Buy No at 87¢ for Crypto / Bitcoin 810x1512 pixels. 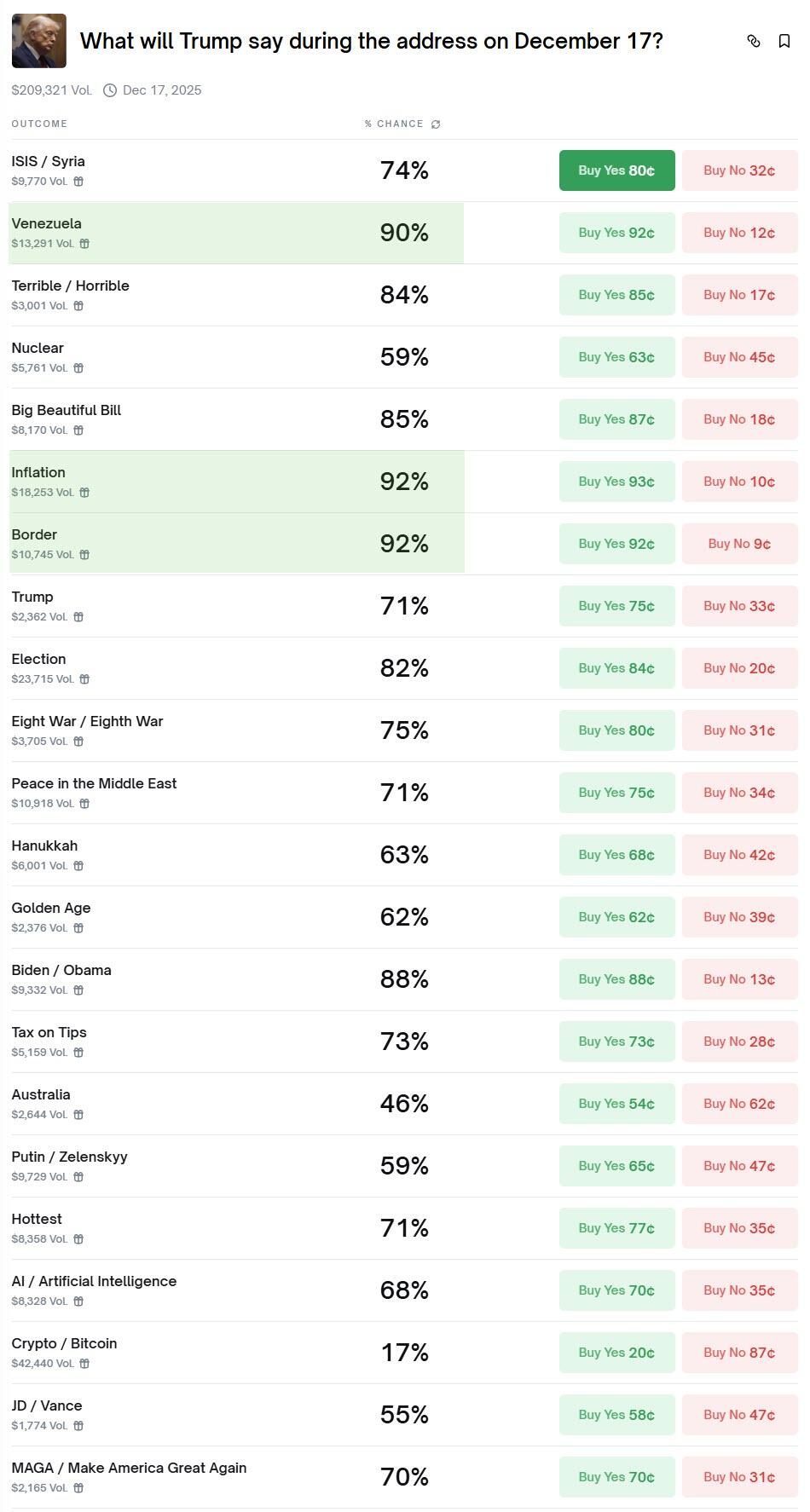pyautogui.click(x=739, y=1353)
